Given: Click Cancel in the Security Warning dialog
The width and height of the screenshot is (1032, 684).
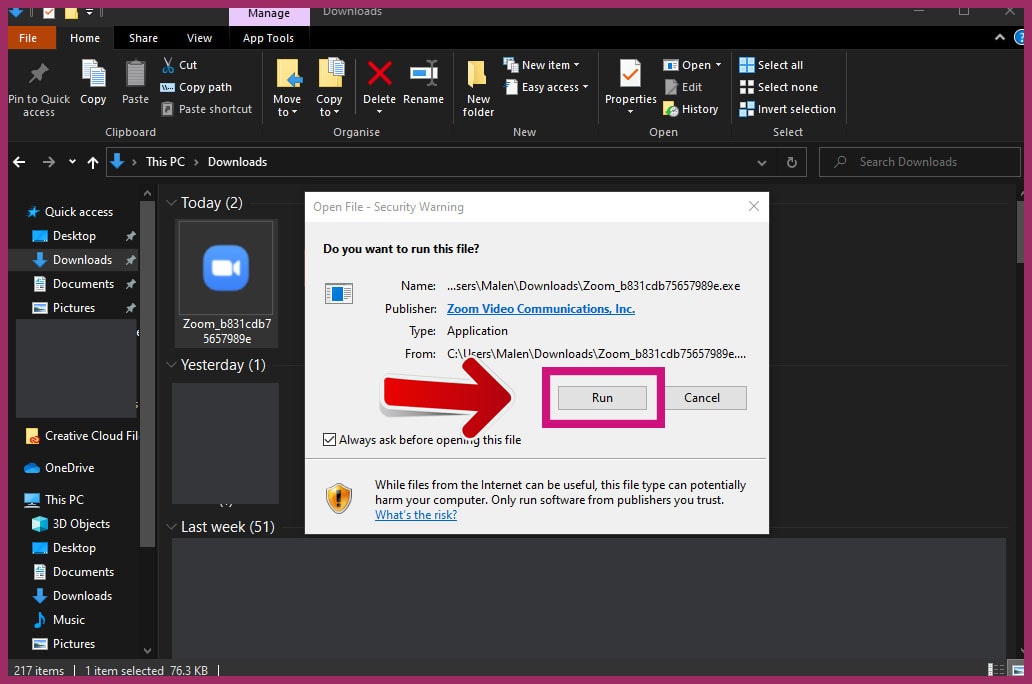Looking at the screenshot, I should click(702, 398).
